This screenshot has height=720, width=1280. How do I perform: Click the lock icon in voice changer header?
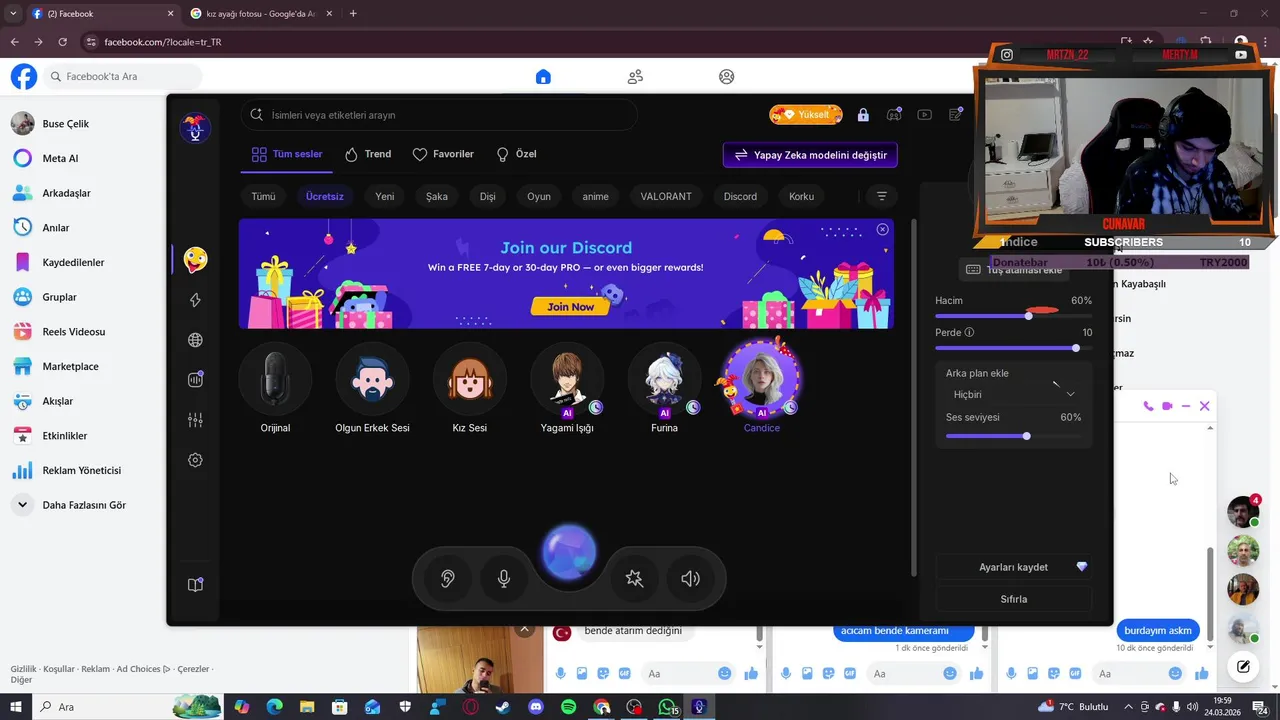[x=863, y=115]
